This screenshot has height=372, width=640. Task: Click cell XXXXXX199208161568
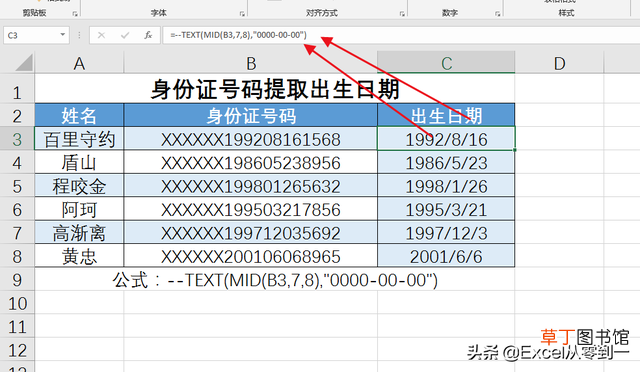[251, 139]
